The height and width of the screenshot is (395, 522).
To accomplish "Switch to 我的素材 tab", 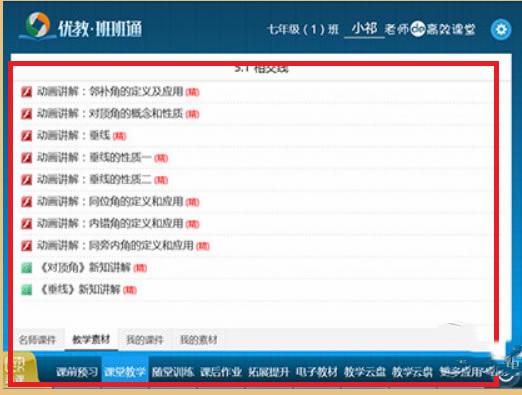I will 199,340.
